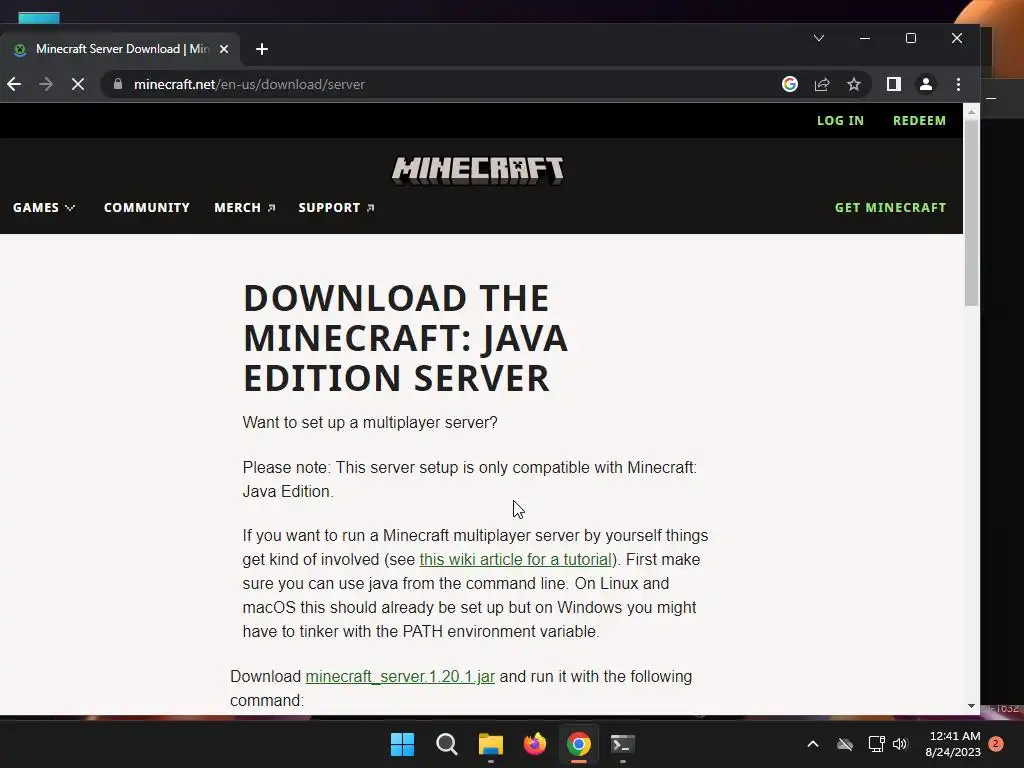Image resolution: width=1024 pixels, height=768 pixels.
Task: Click the page scrollbar thumb
Action: (971, 212)
